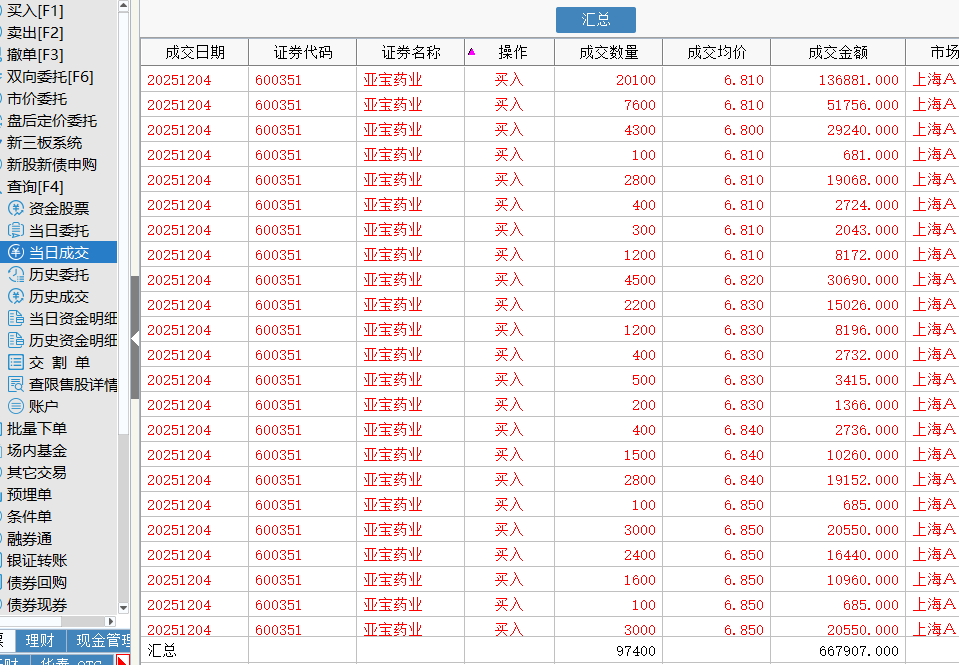Open 新股新债申购 entry

click(x=52, y=165)
